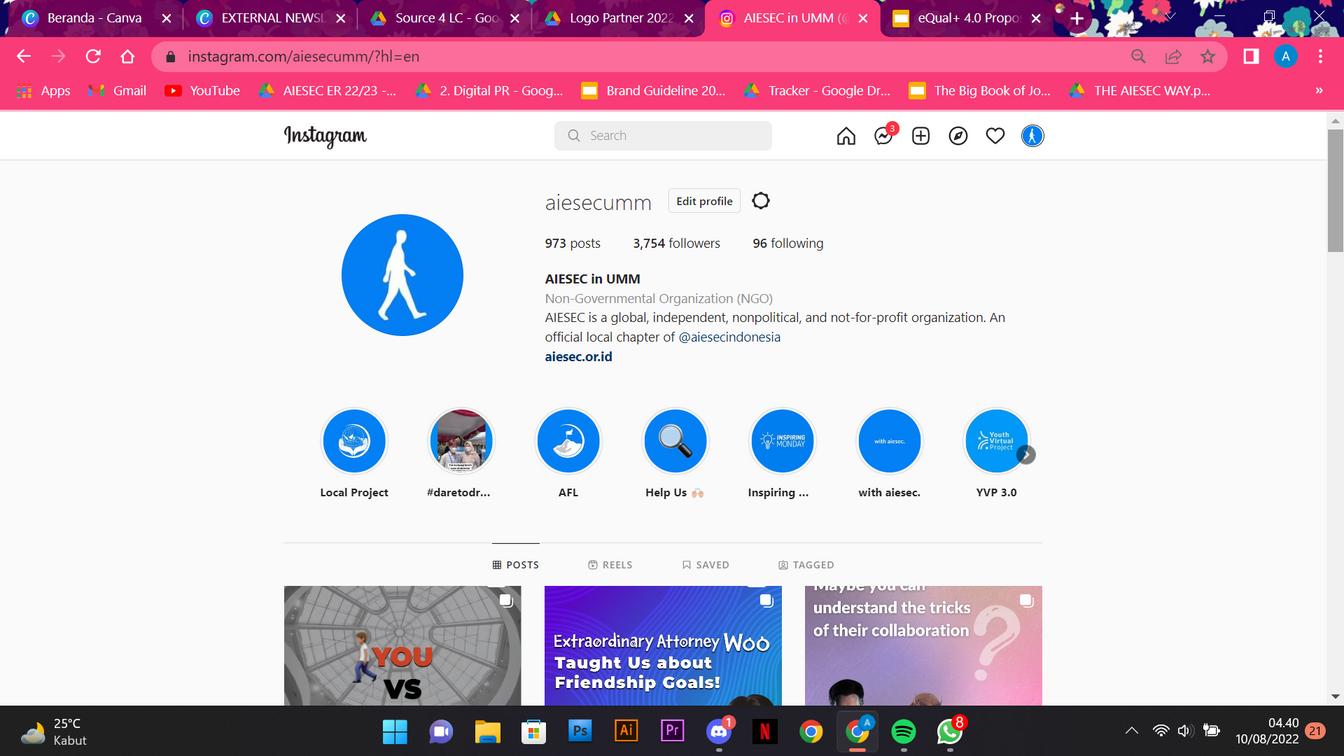1344x756 pixels.
Task: Open Netflix from taskbar
Action: click(765, 731)
